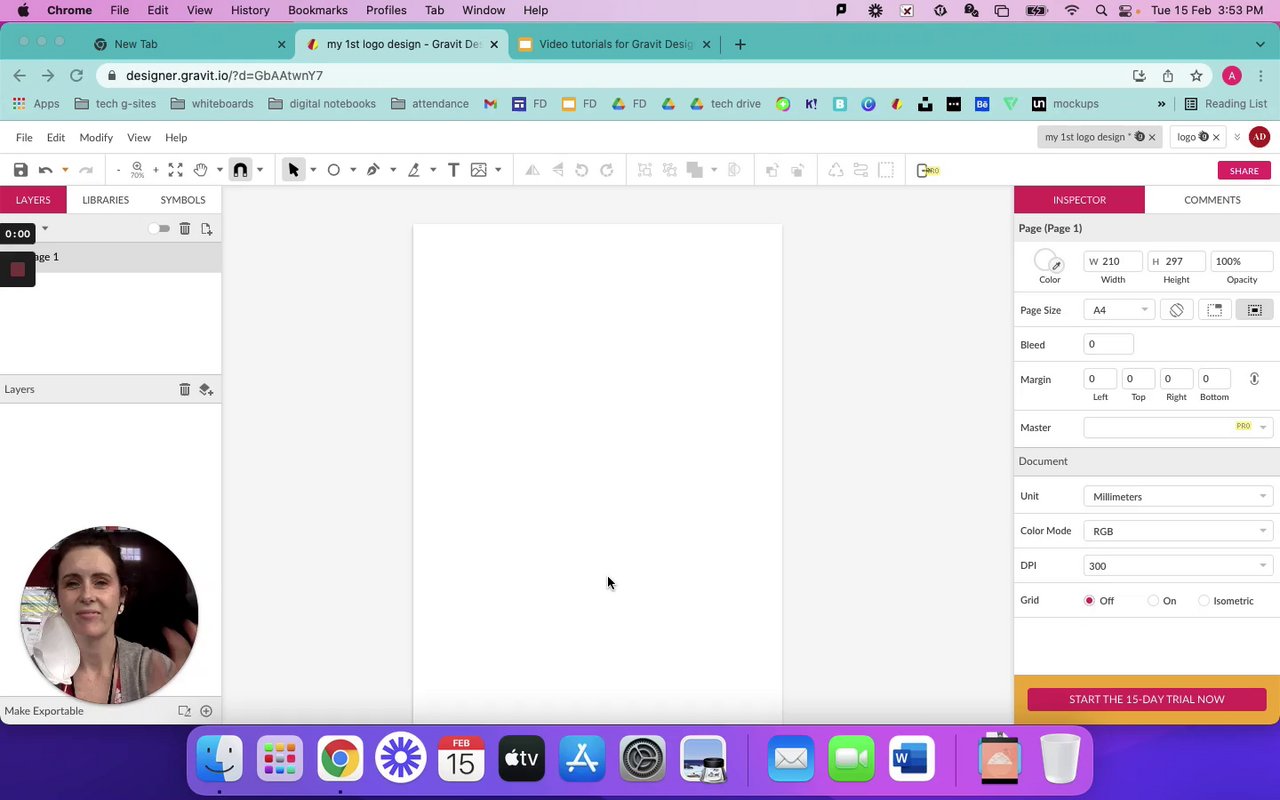The width and height of the screenshot is (1280, 800).
Task: Click the Add new layer icon
Action: click(x=206, y=389)
